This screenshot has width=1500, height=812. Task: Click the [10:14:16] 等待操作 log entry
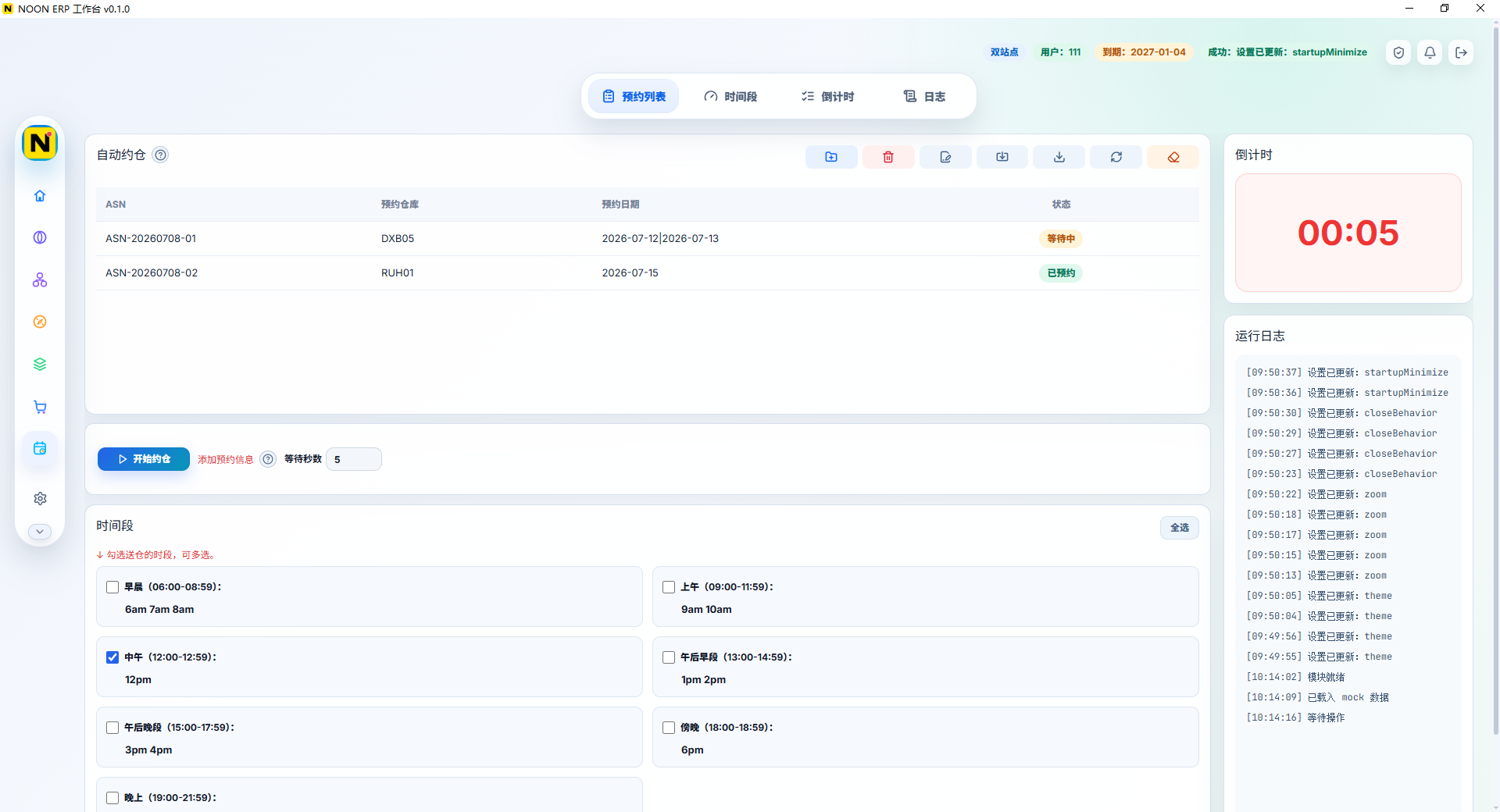[1295, 718]
